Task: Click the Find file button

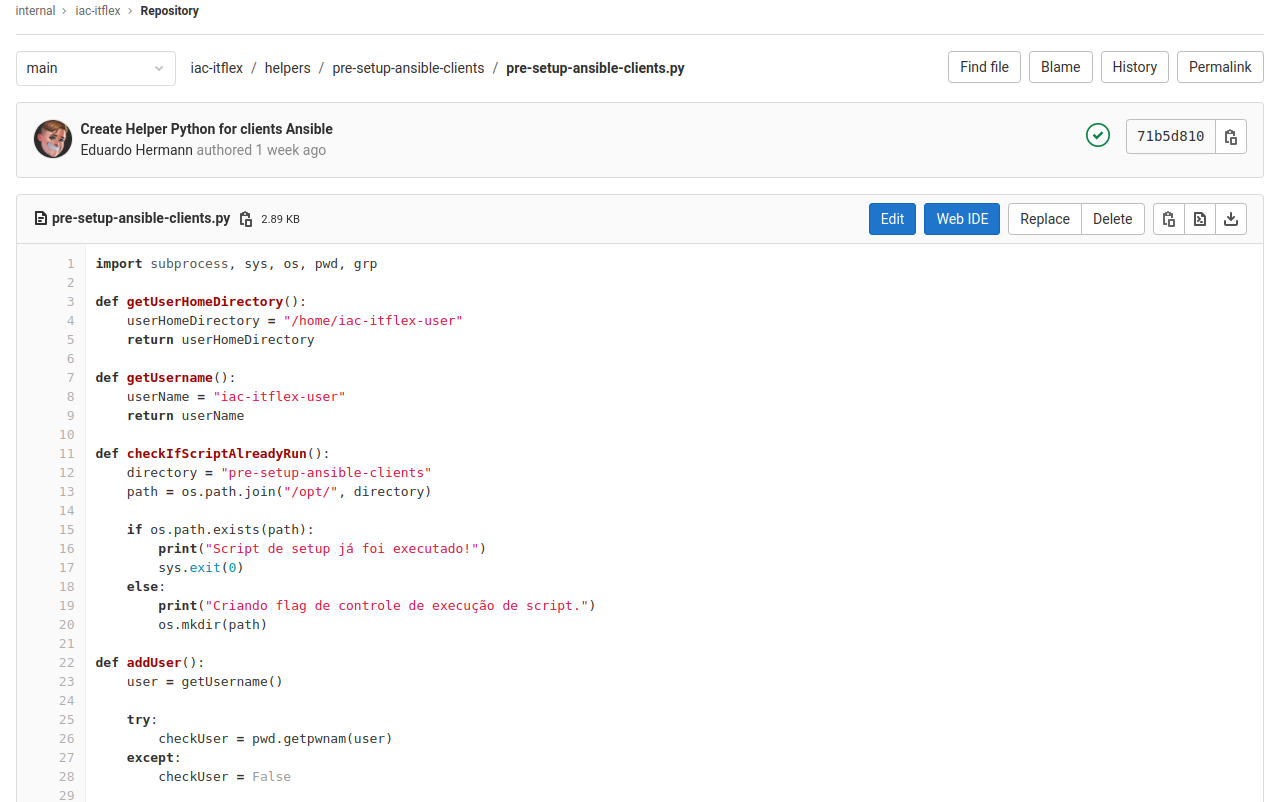Action: pyautogui.click(x=984, y=67)
